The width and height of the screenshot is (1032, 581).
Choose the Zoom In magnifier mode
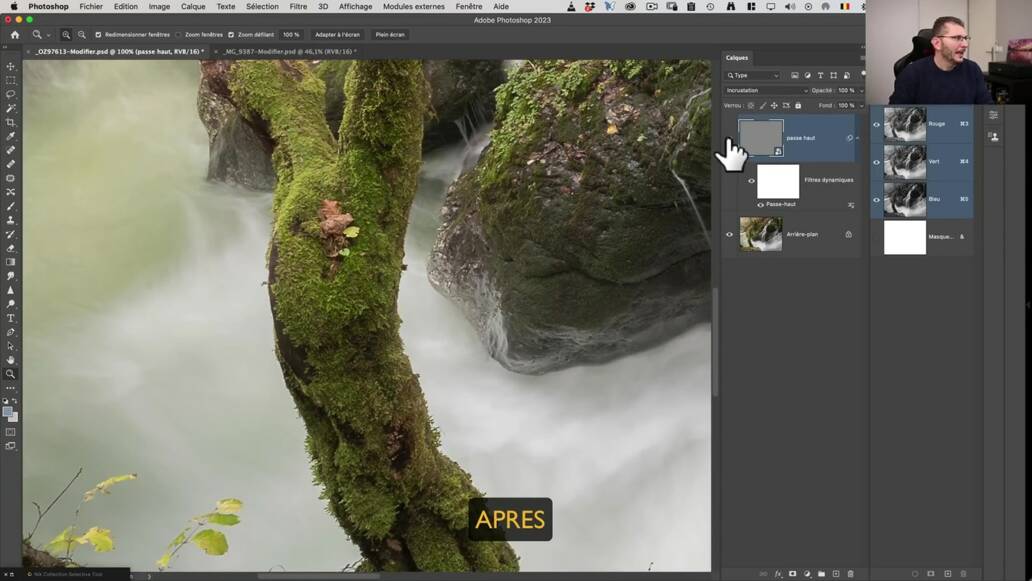(66, 34)
